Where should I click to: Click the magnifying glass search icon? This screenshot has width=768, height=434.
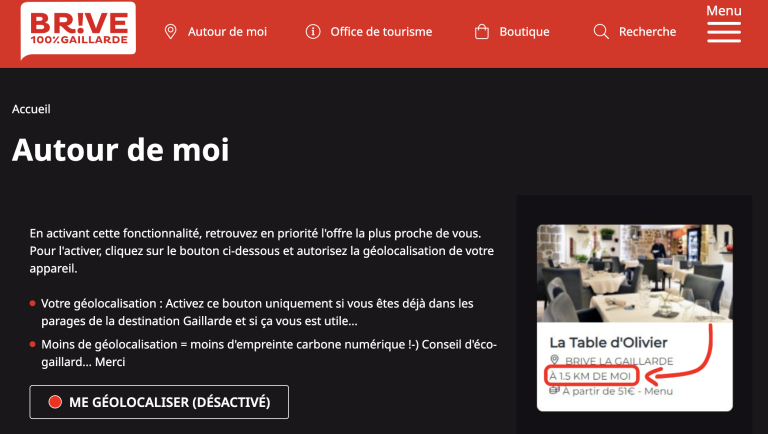tap(601, 32)
